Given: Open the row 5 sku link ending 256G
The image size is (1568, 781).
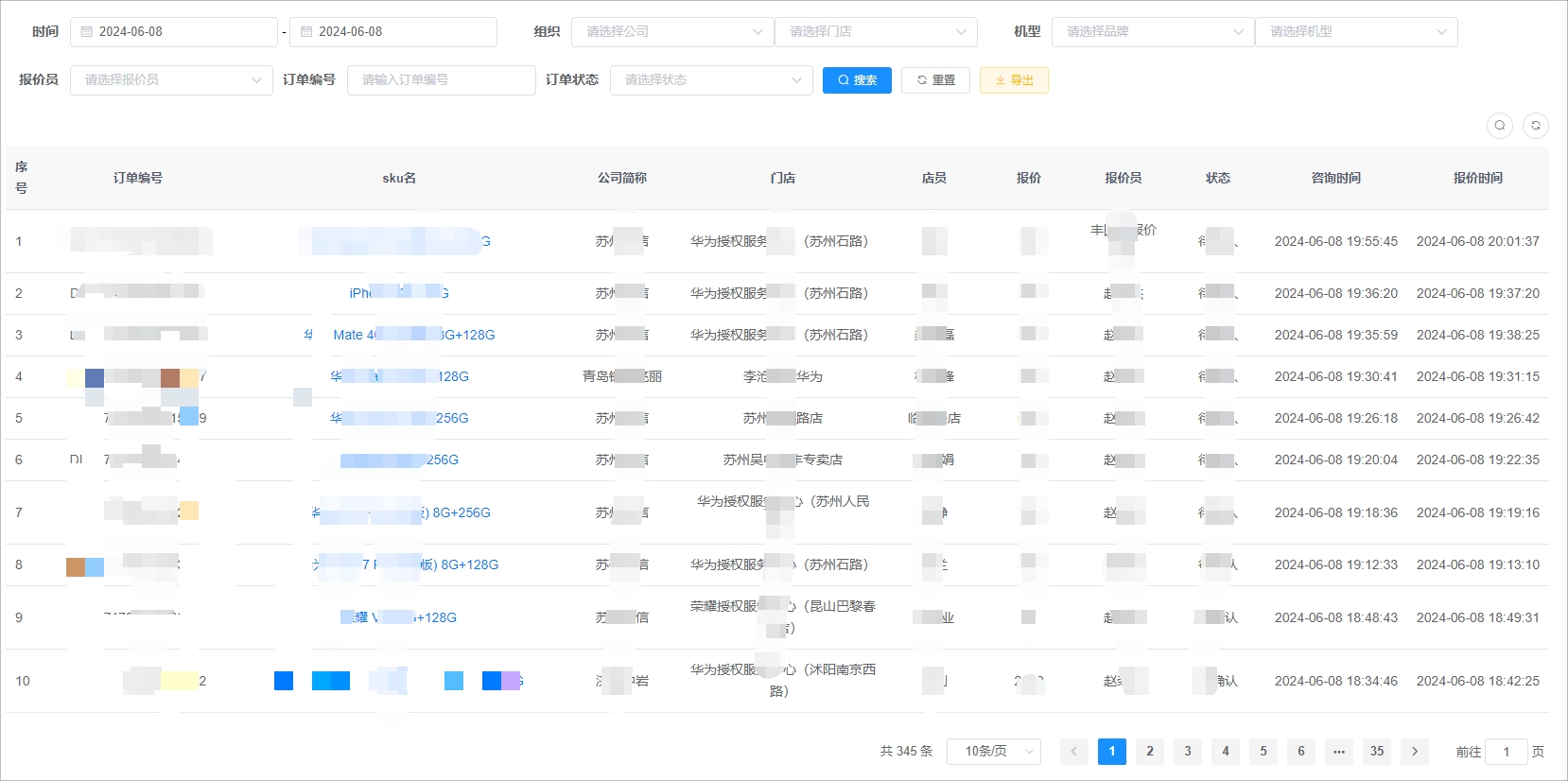Looking at the screenshot, I should [399, 418].
